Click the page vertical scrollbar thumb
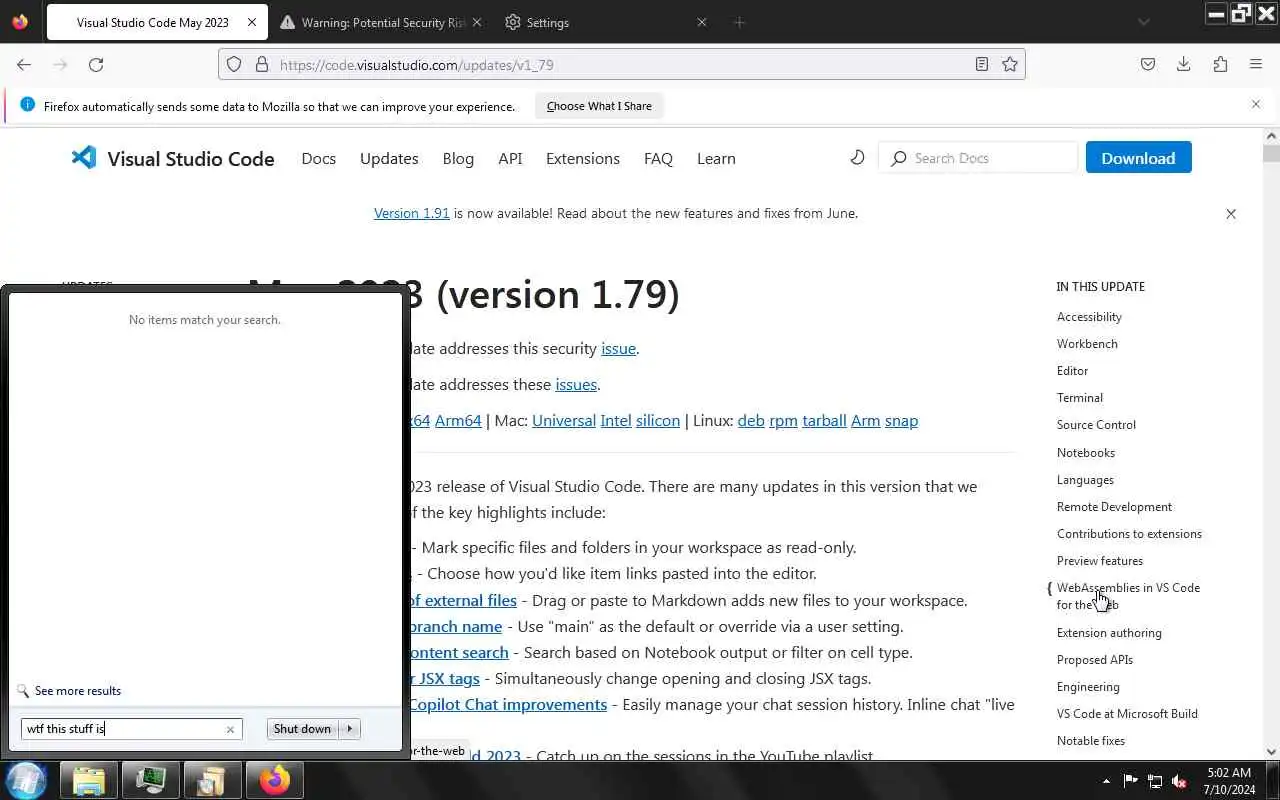1280x800 pixels. coord(1271,153)
